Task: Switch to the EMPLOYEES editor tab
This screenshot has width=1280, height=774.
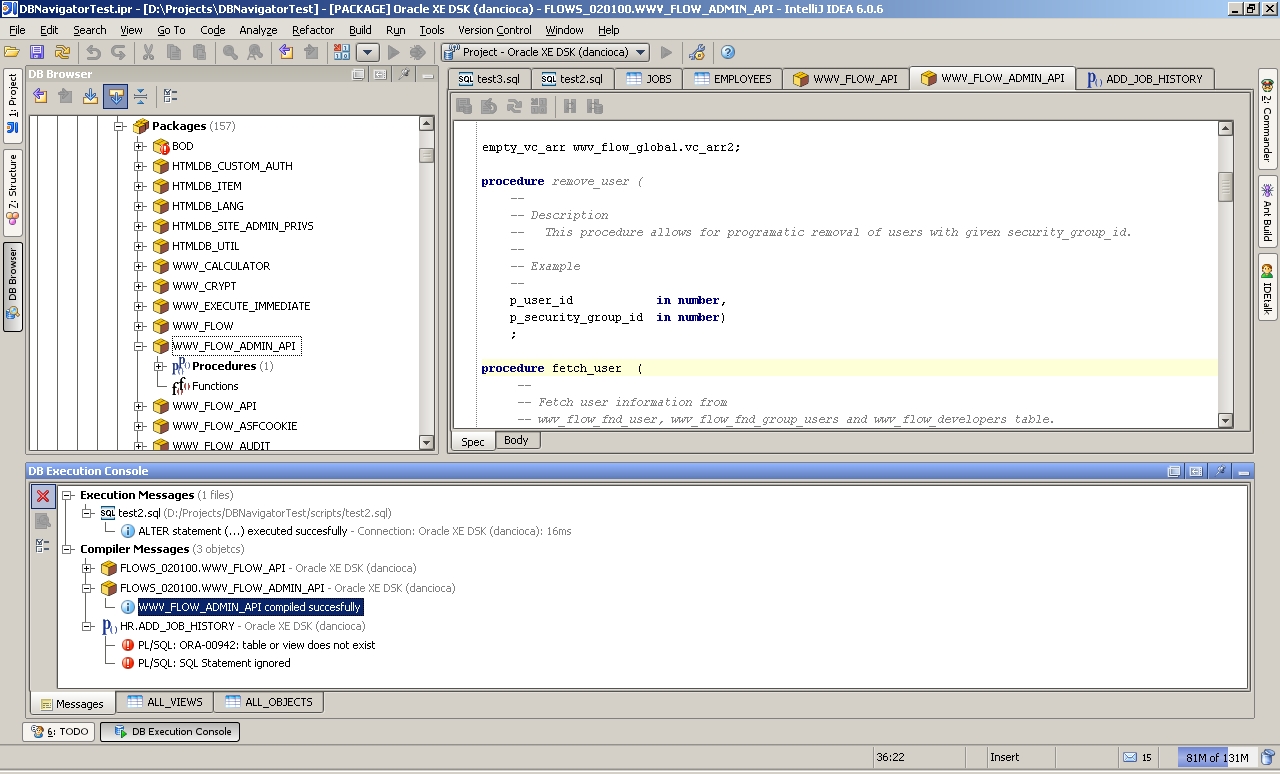Action: pyautogui.click(x=733, y=79)
